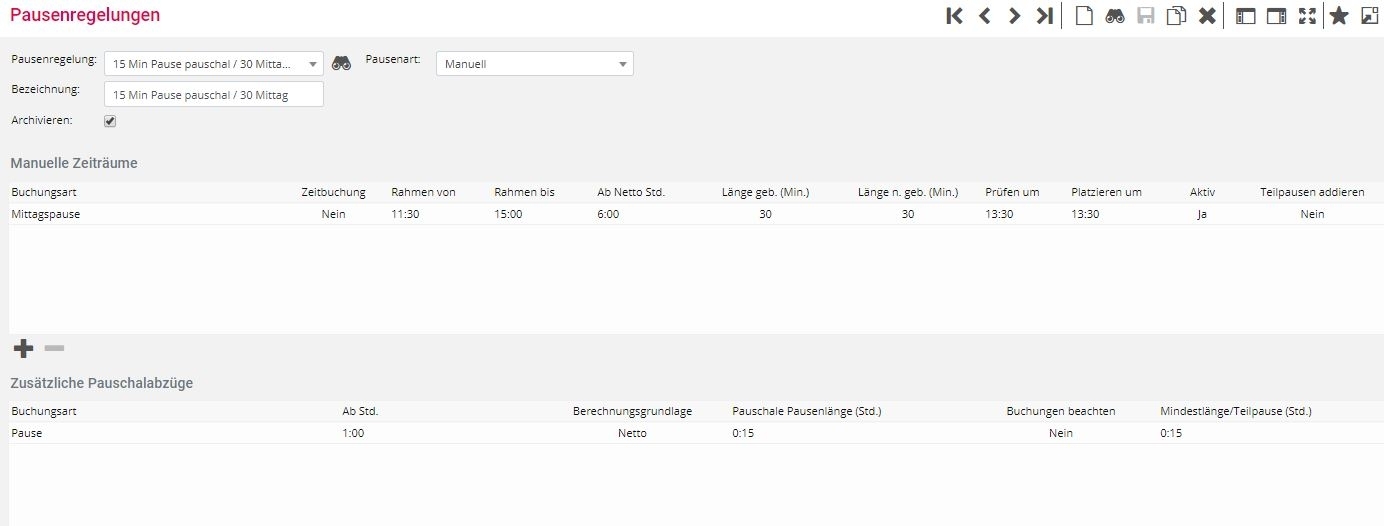Enter fullscreen with the expand arrows icon

[1307, 16]
